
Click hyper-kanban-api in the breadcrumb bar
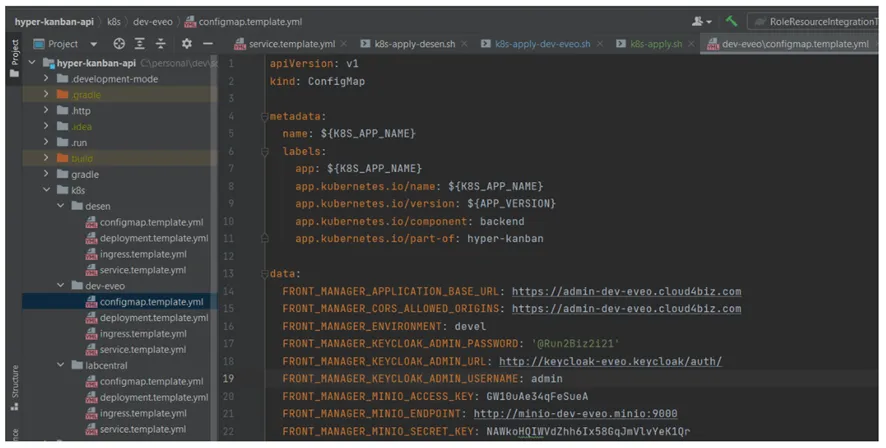tap(54, 21)
